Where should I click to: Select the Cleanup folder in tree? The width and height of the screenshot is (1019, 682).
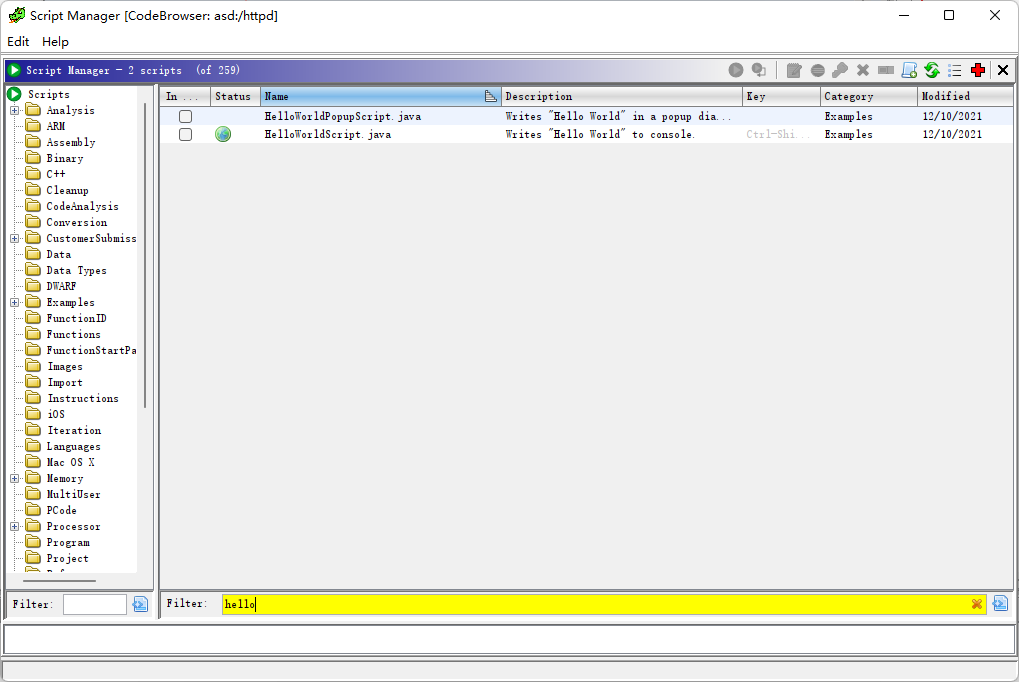pyautogui.click(x=68, y=190)
